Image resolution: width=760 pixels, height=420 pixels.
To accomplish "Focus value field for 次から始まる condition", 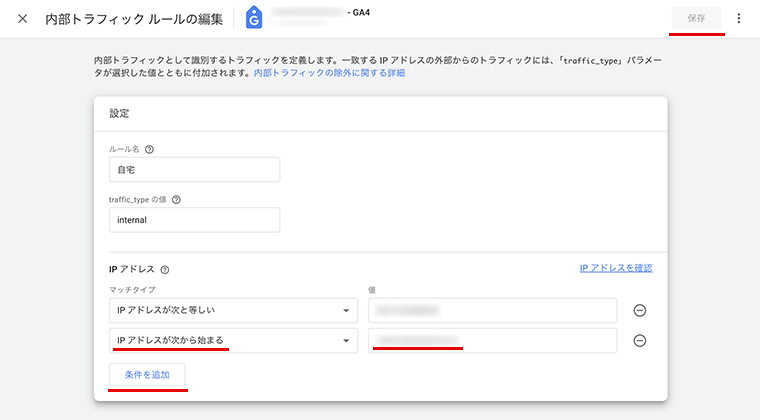I will (492, 341).
